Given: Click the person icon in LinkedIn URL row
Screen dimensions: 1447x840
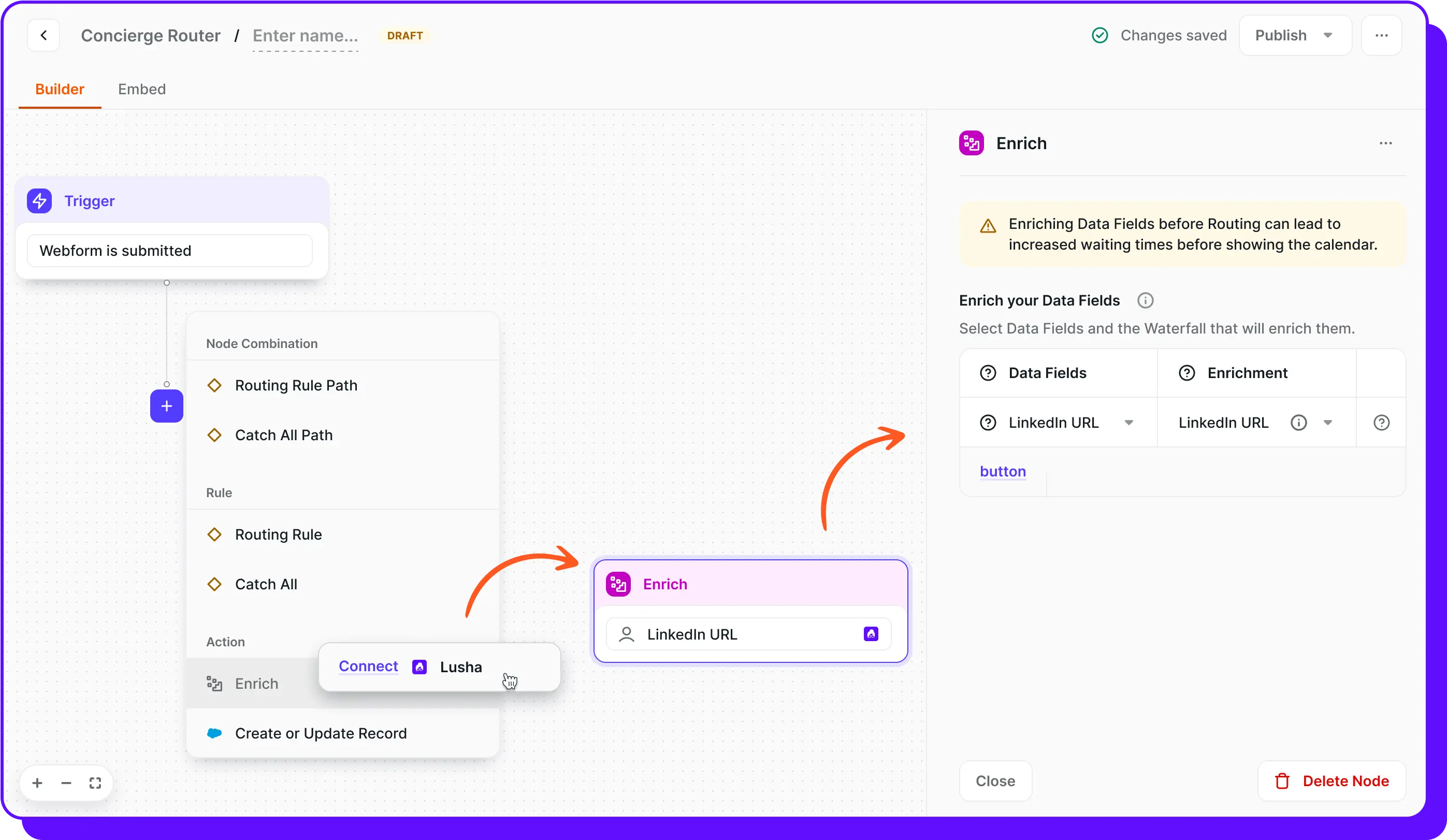Looking at the screenshot, I should coord(627,634).
